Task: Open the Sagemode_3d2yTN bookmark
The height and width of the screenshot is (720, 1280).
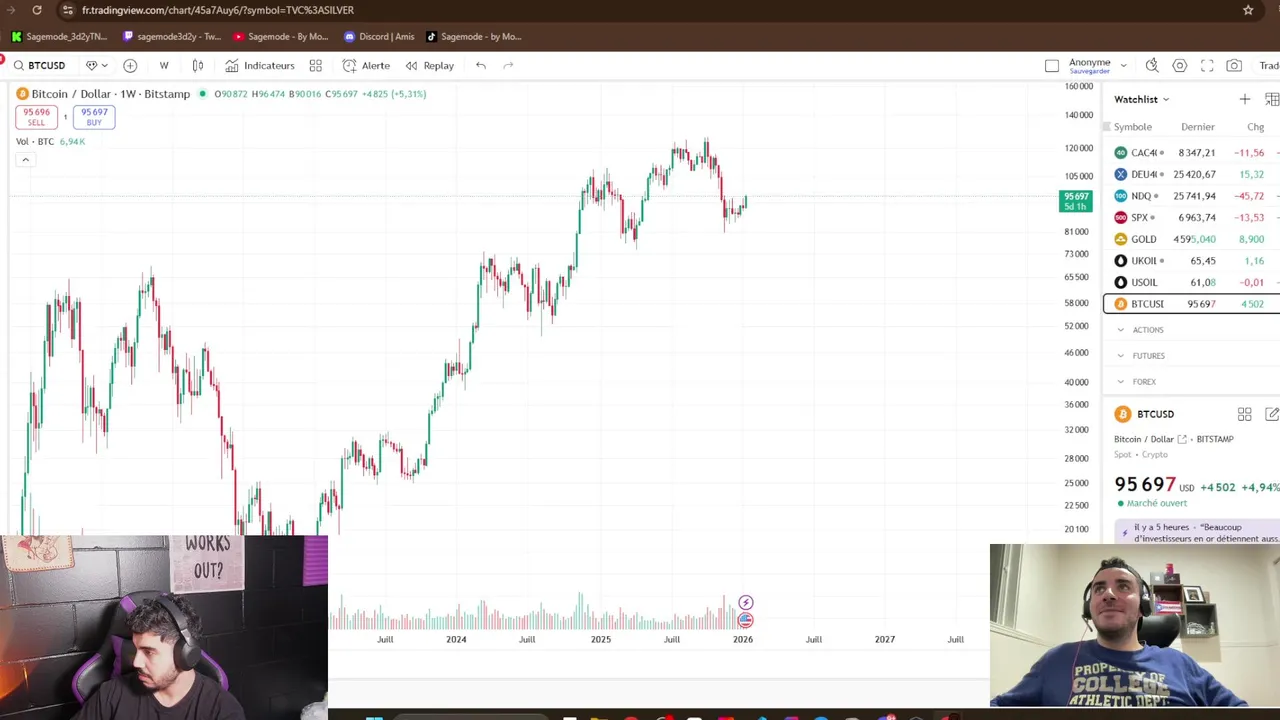Action: pos(59,37)
